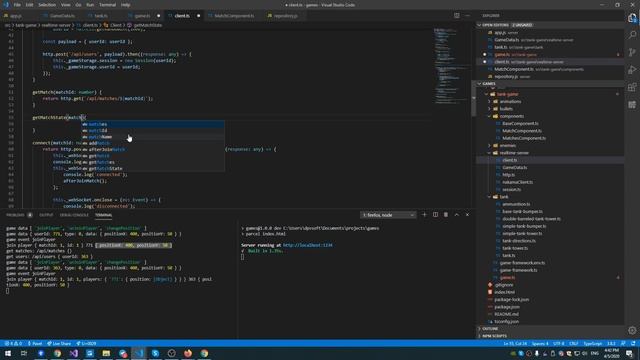Open the terminal selector dropdown 'firefox, node'
Viewport: 640px width, 360px height.
pos(388,215)
